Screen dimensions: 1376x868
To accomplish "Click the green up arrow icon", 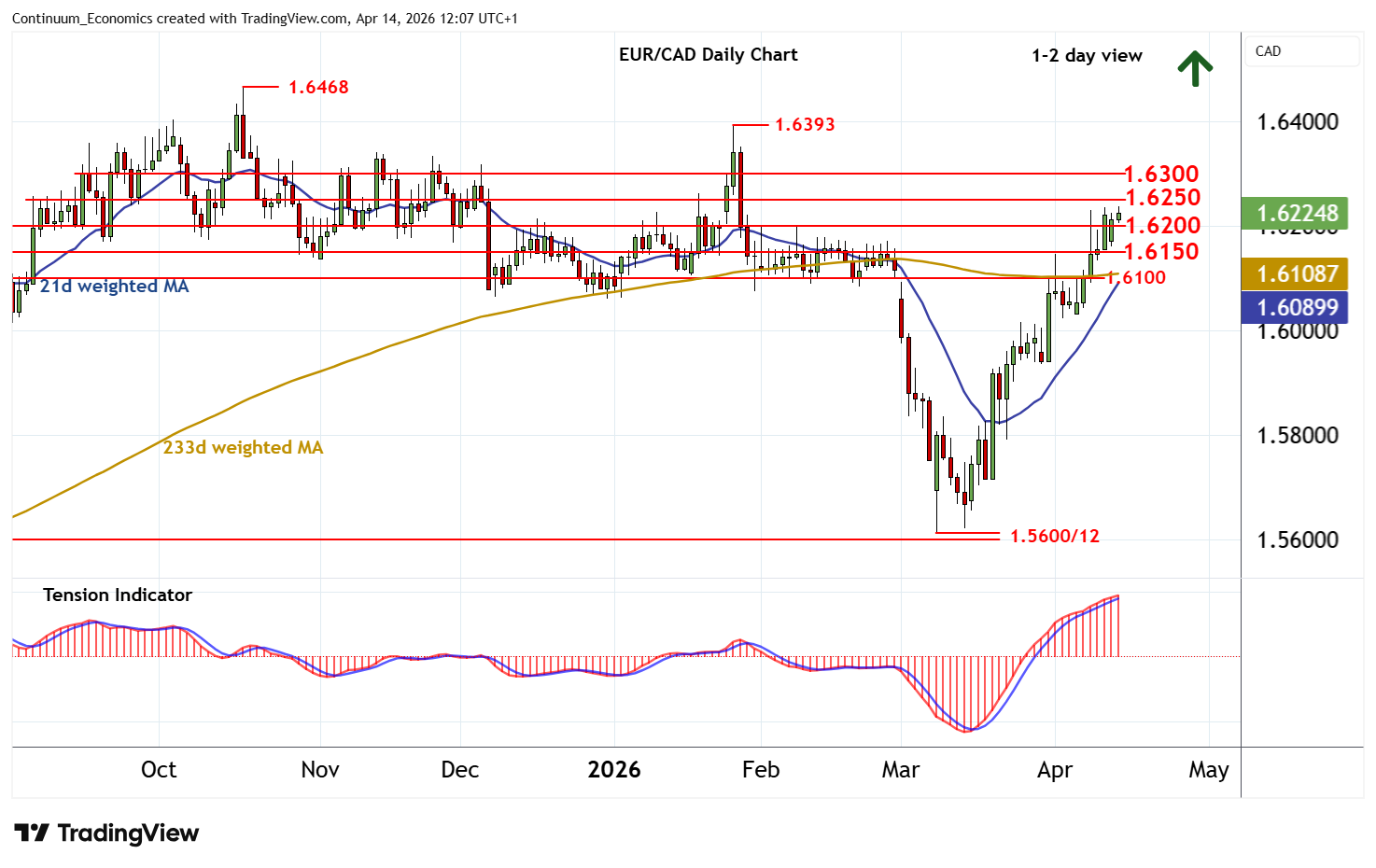I will tap(1194, 68).
